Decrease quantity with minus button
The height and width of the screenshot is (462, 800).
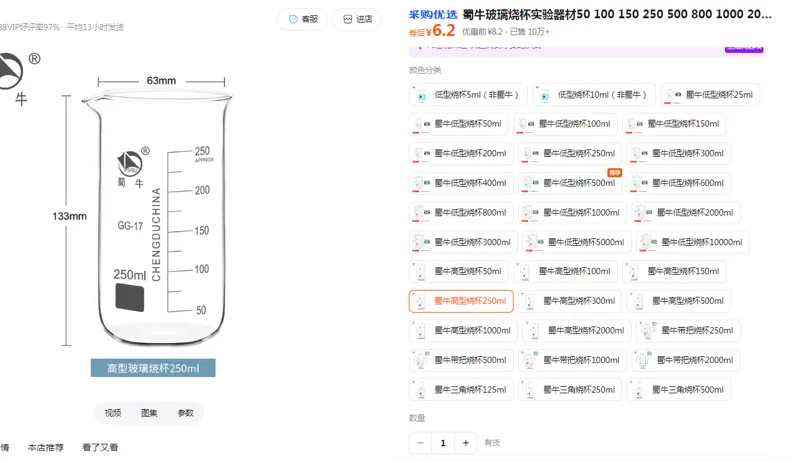tap(420, 443)
